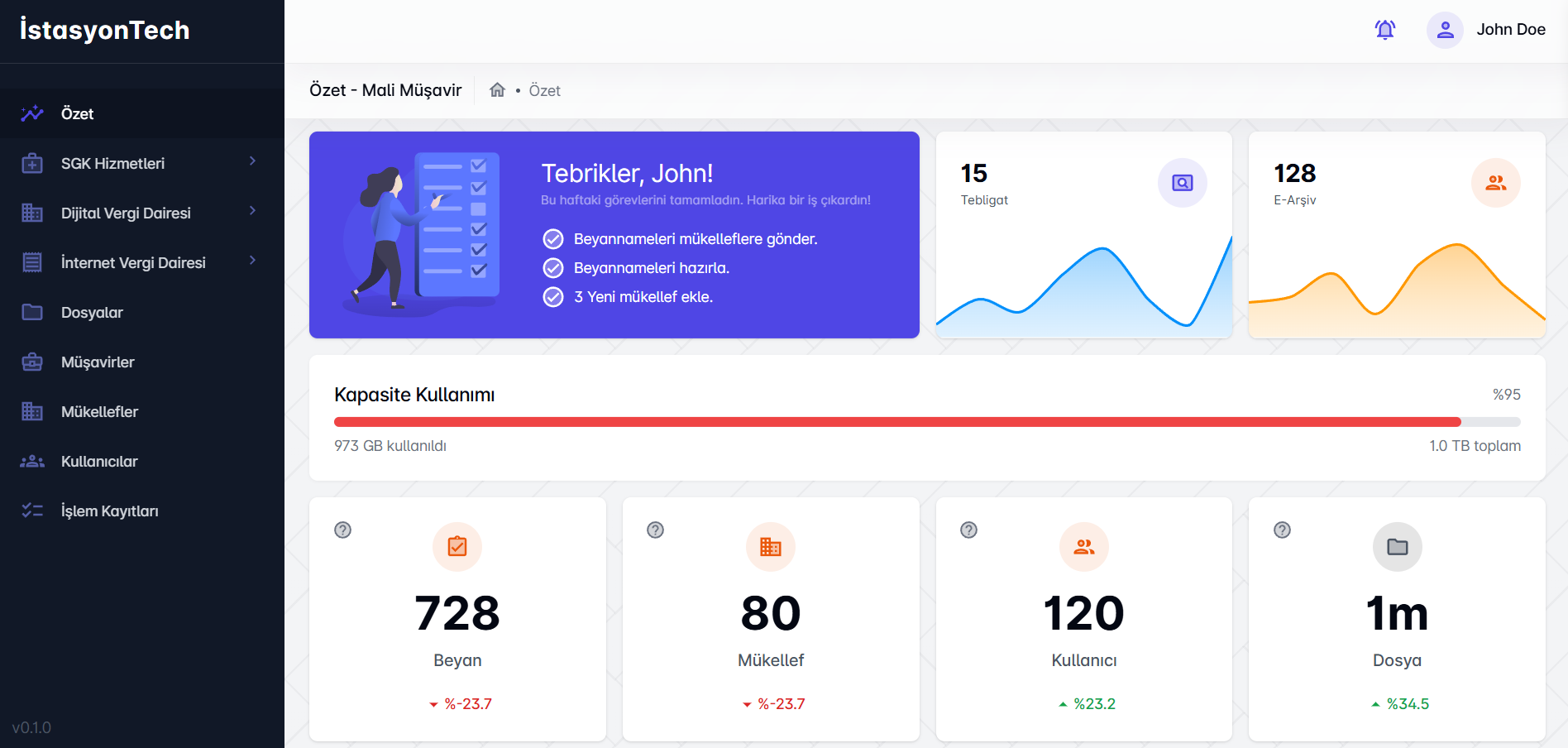Click the İstasyonTech logo link
The width and height of the screenshot is (1568, 748).
[105, 31]
